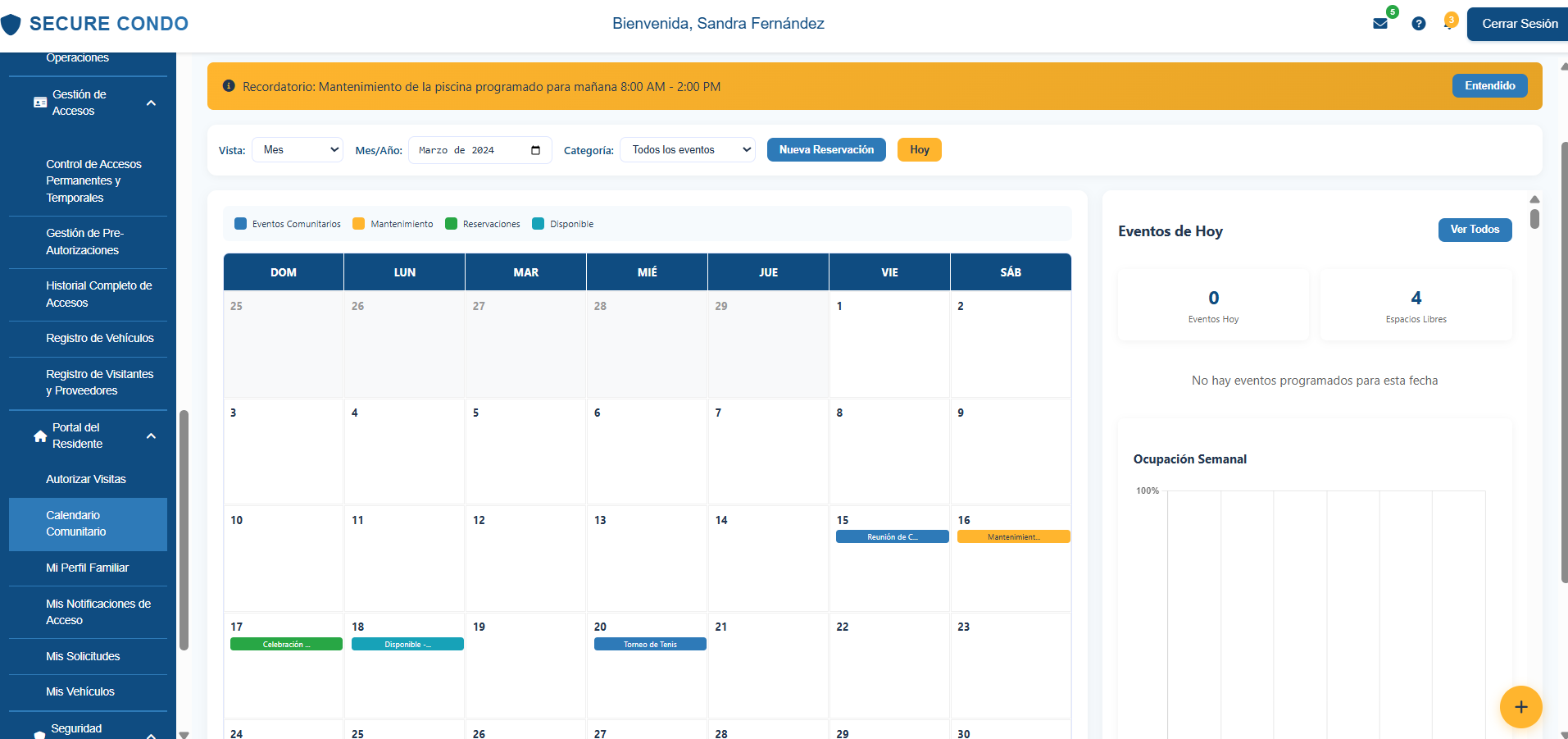Click the Ocupación Semanal heading
The height and width of the screenshot is (739, 1568).
tap(1190, 459)
